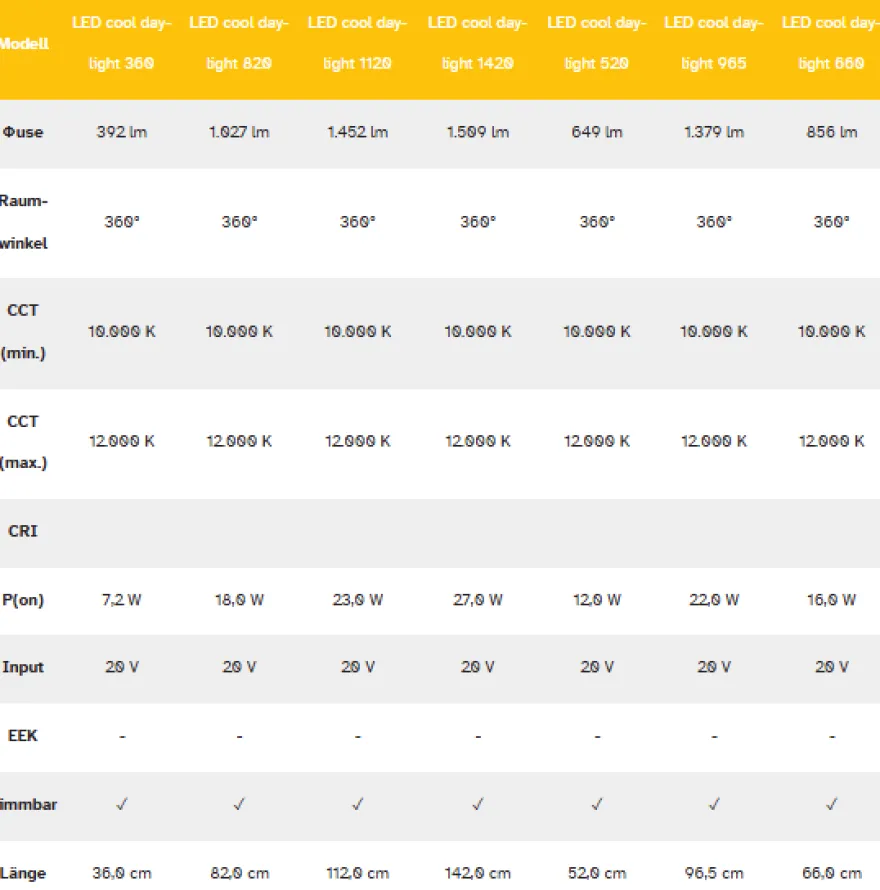Select the '112,0 cm' length cell
Screen dimensions: 880x890
pyautogui.click(x=357, y=873)
